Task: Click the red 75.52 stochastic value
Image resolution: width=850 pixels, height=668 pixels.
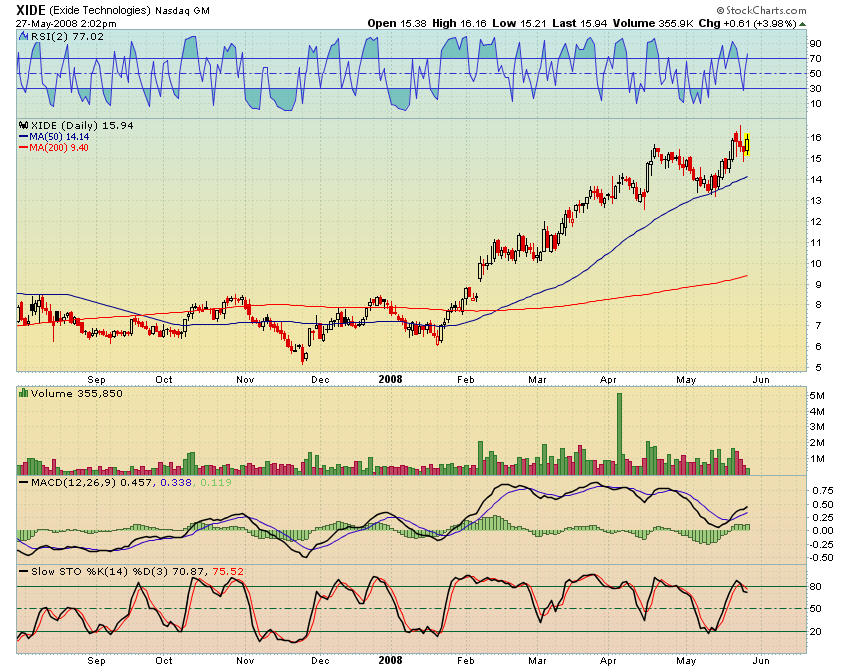Action: (x=228, y=571)
